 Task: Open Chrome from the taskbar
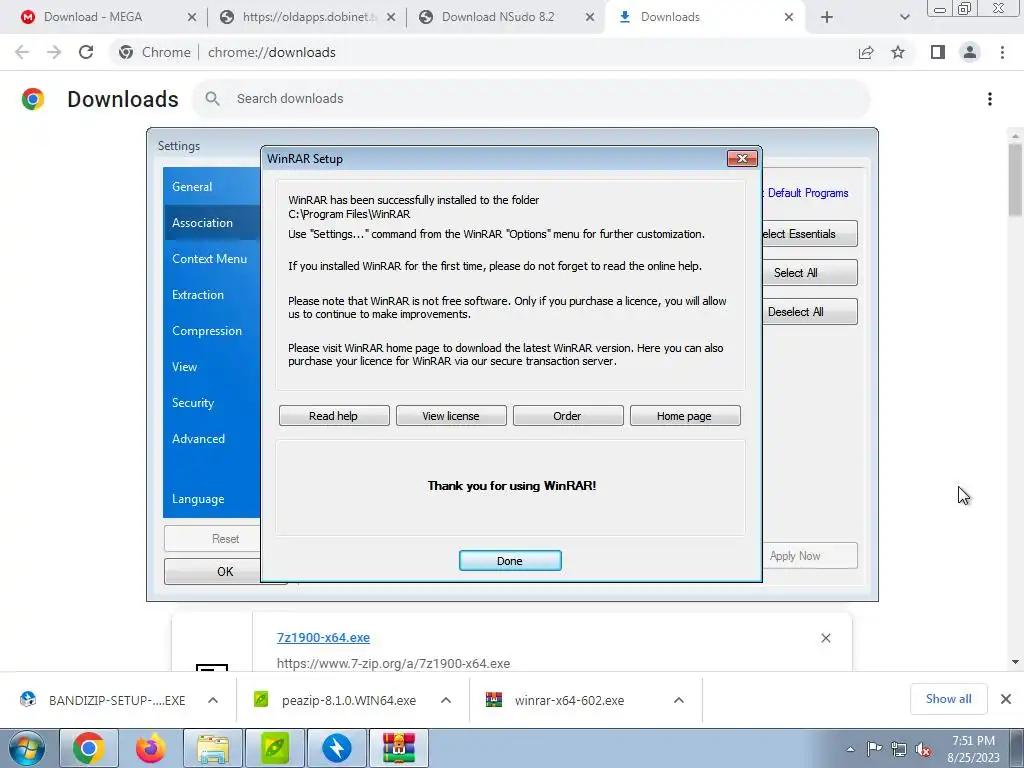[x=88, y=748]
